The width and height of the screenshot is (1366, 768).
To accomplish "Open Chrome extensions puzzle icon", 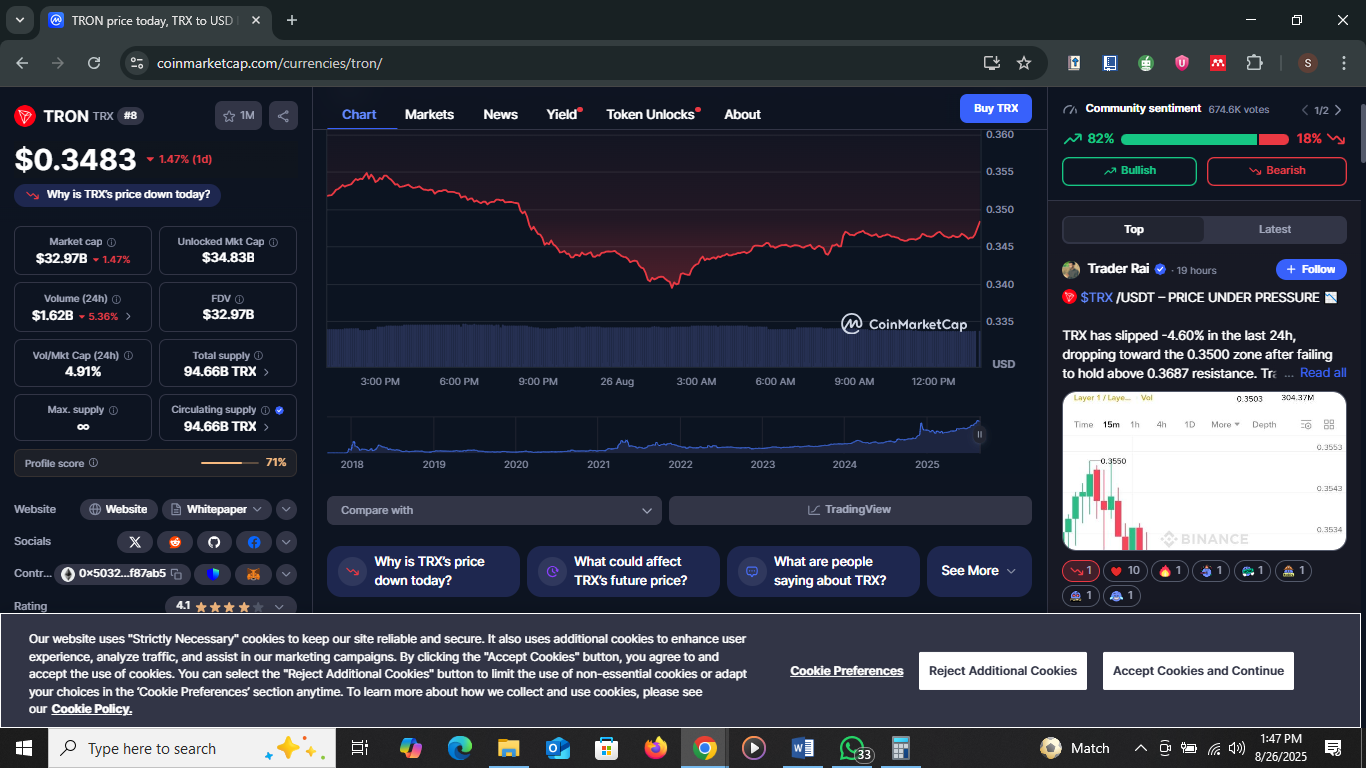I will (x=1254, y=63).
